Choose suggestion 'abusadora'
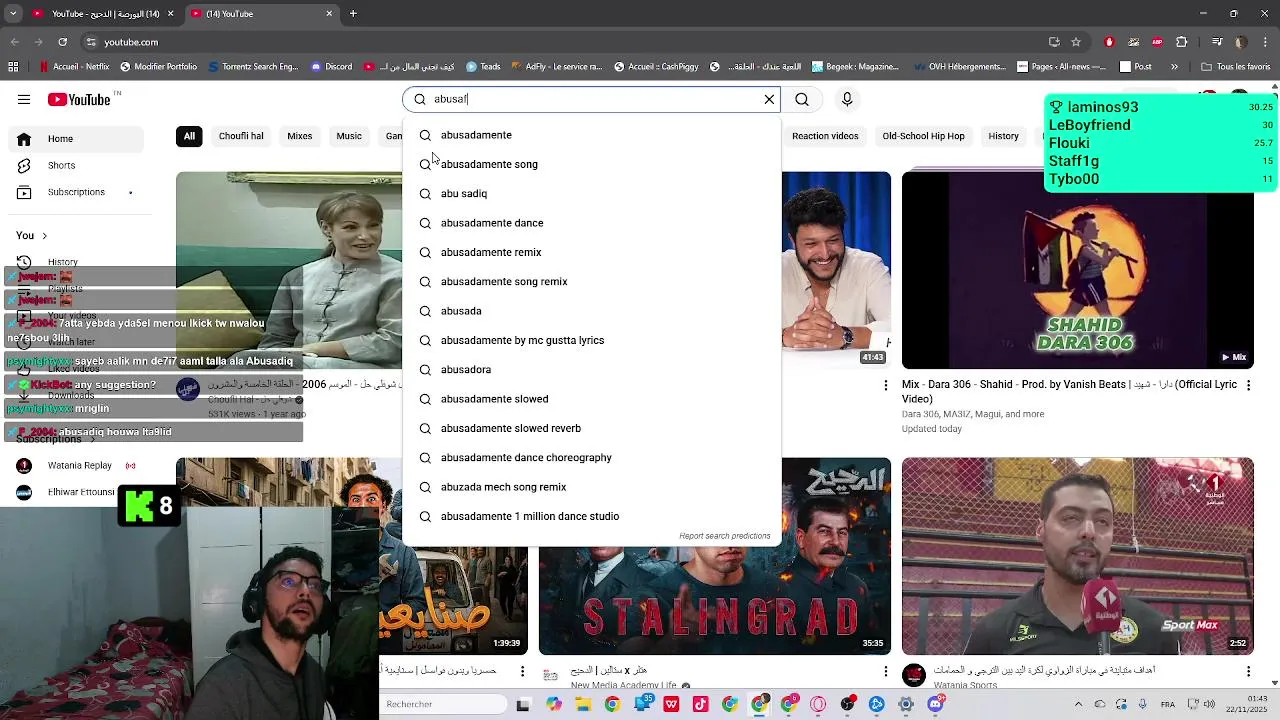 point(592,370)
